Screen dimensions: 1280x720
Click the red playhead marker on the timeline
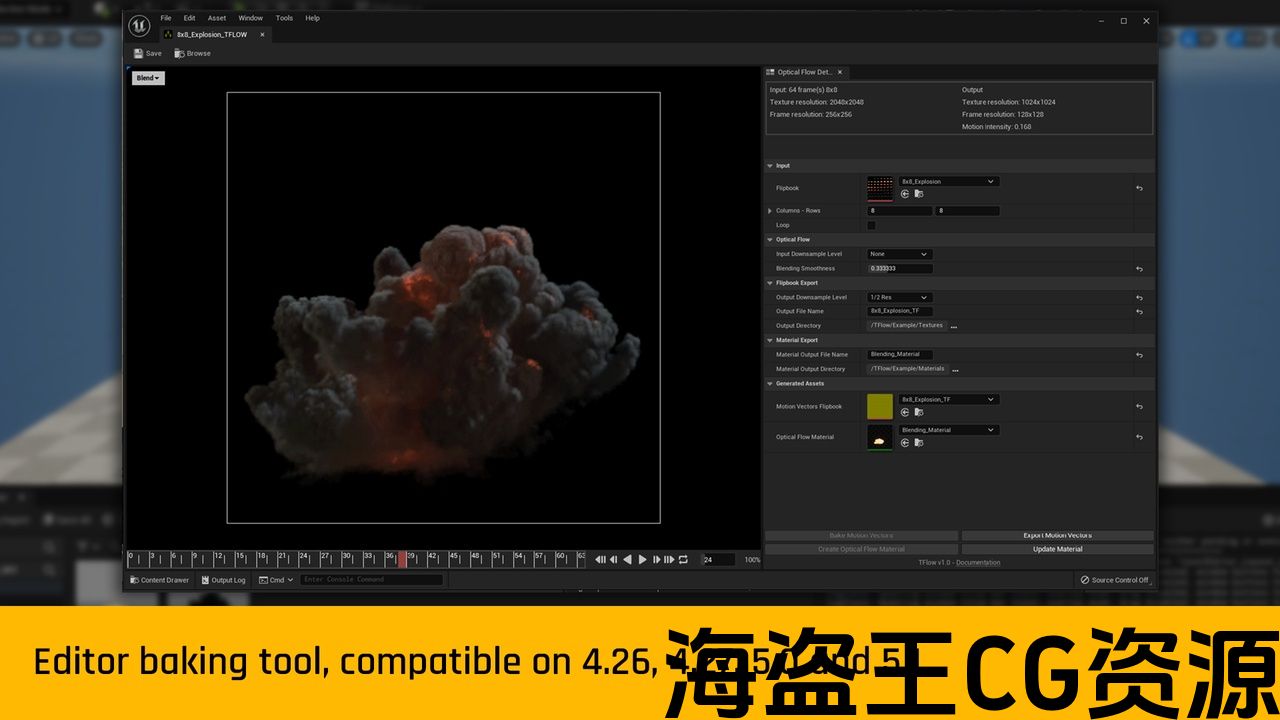tap(402, 559)
